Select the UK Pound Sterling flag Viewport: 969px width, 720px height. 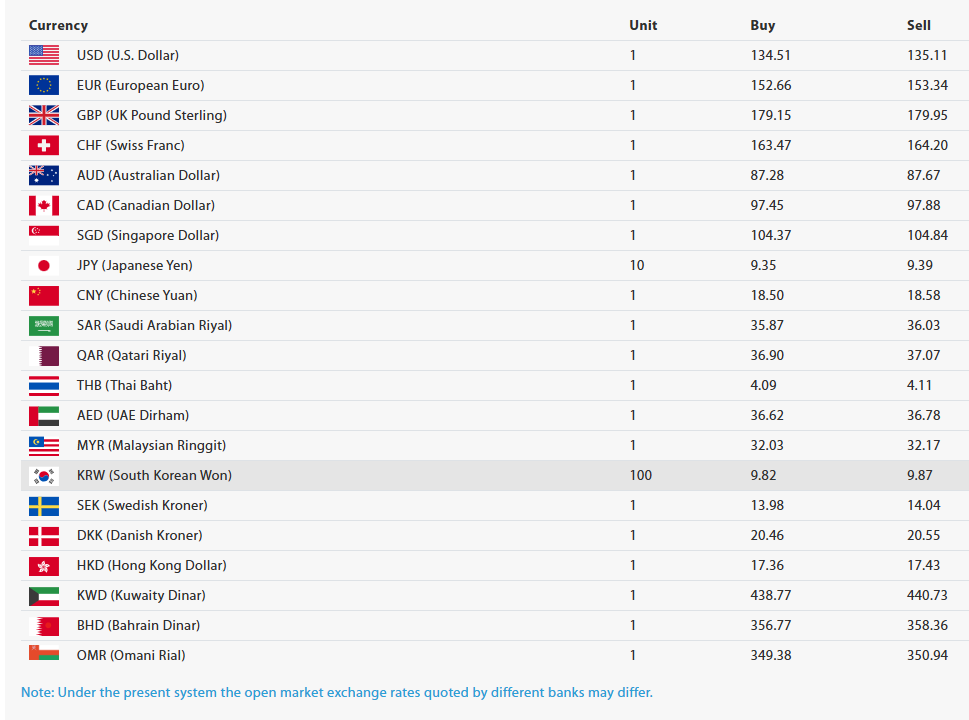pyautogui.click(x=44, y=116)
